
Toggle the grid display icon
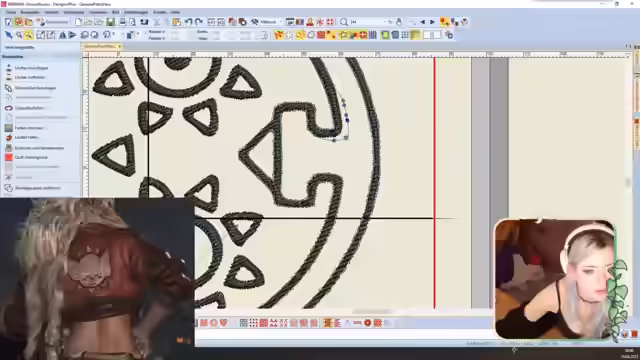click(405, 35)
